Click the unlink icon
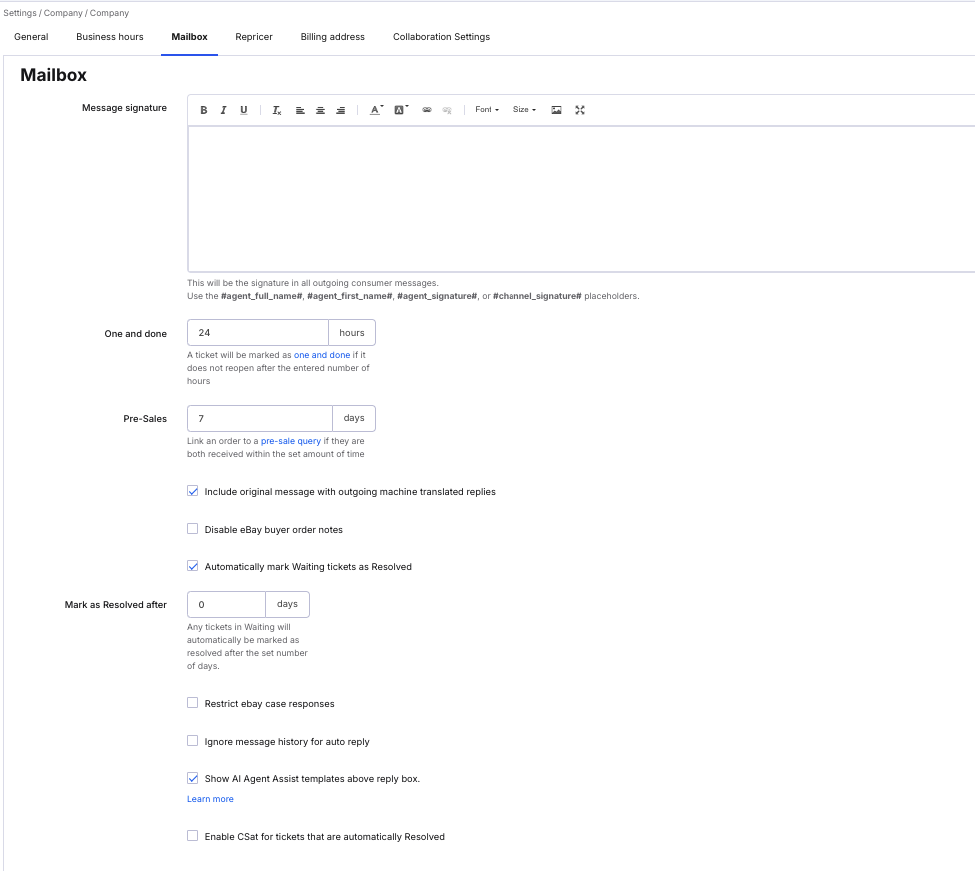 click(447, 110)
